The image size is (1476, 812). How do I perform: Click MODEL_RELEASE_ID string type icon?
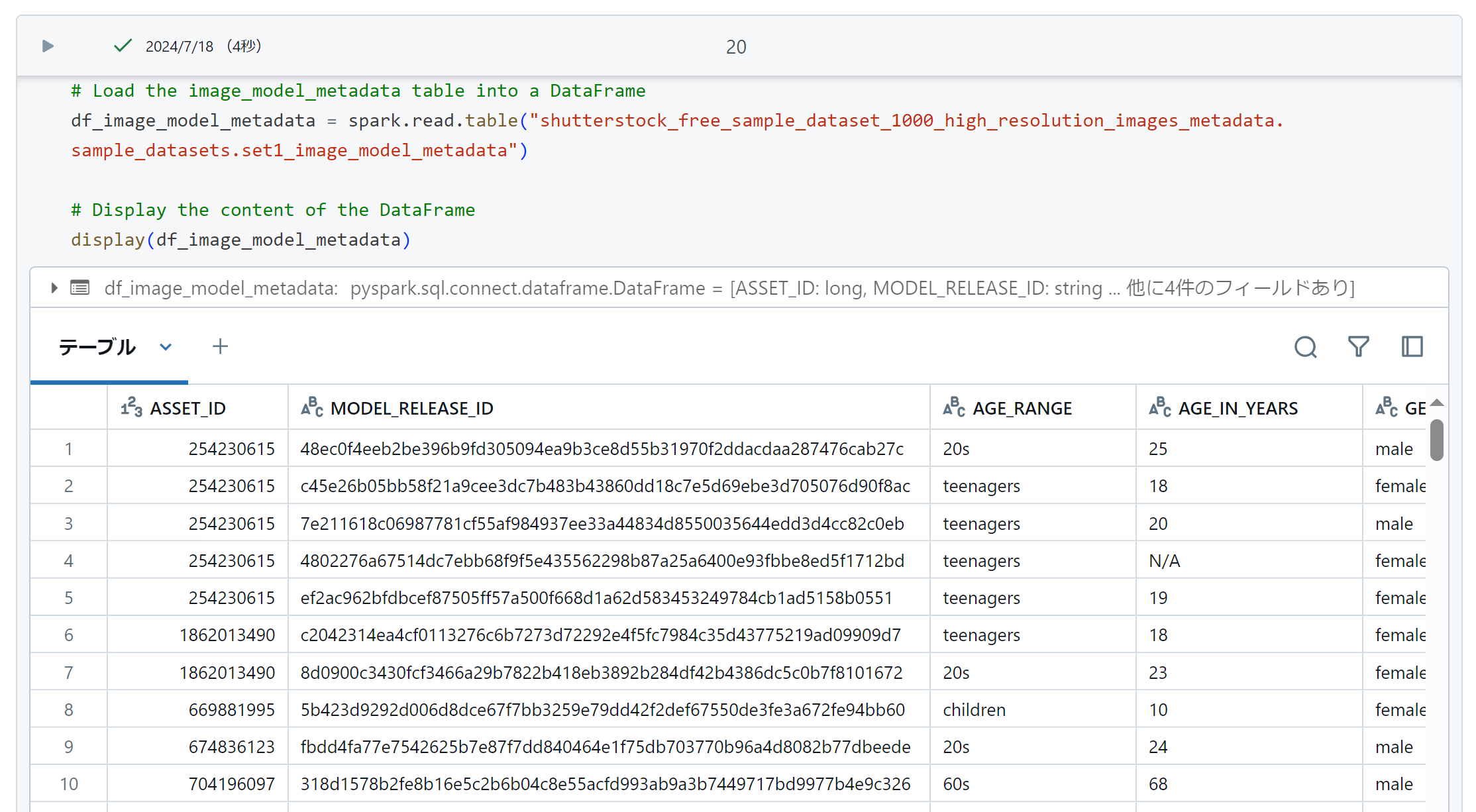(x=312, y=408)
